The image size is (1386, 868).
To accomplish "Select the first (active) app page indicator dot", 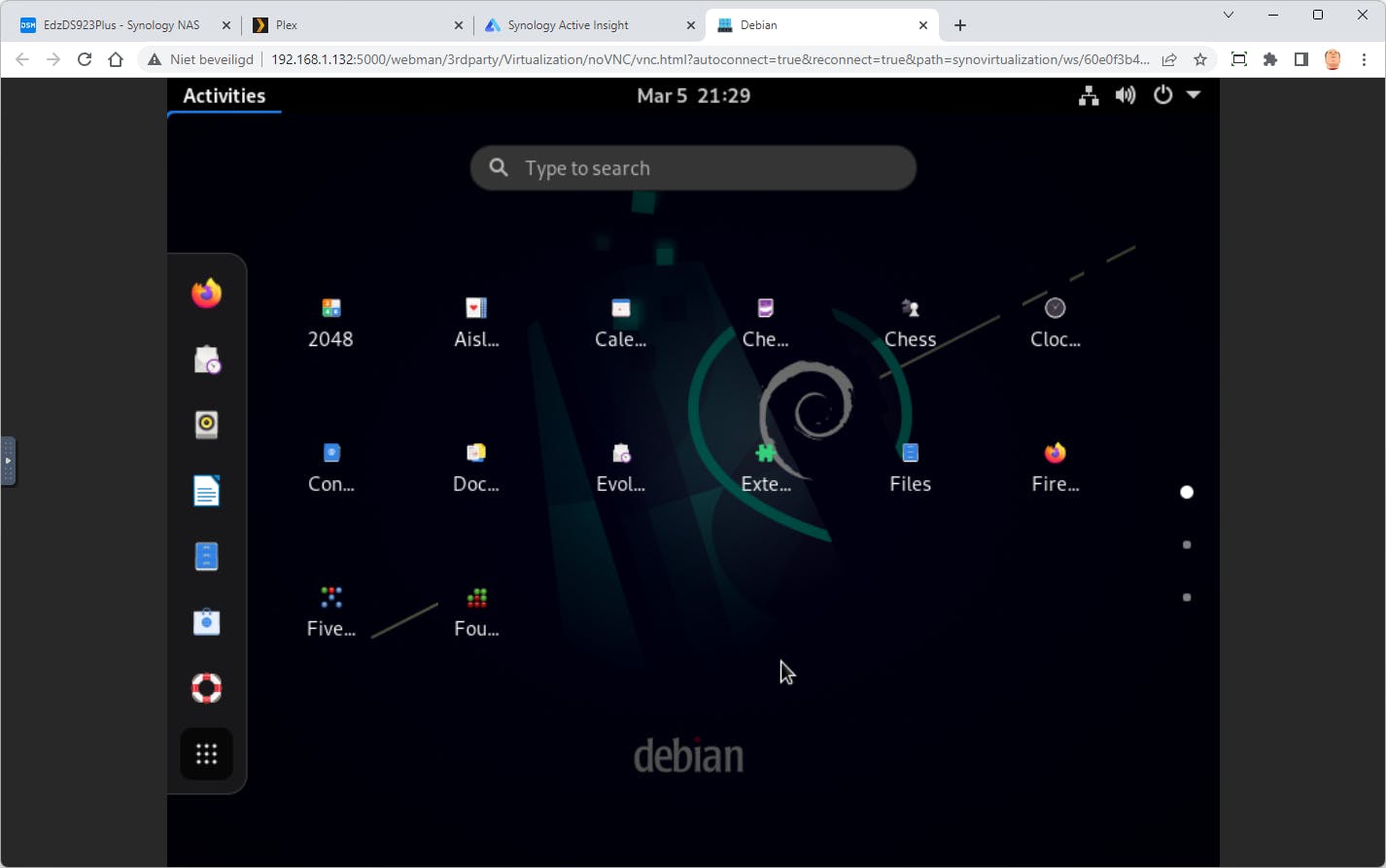I will [1187, 492].
